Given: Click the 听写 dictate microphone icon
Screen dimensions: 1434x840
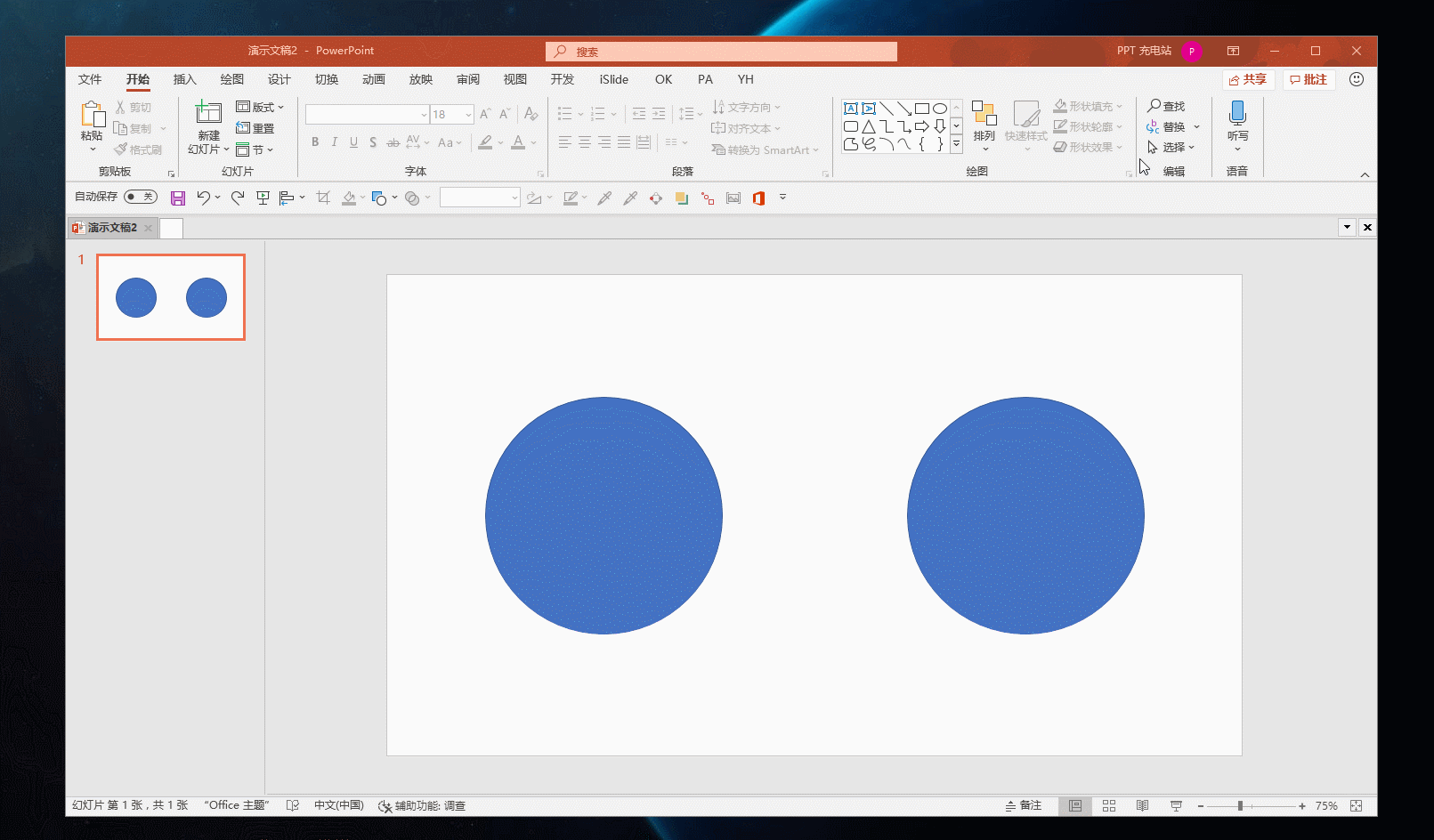Looking at the screenshot, I should [x=1237, y=113].
